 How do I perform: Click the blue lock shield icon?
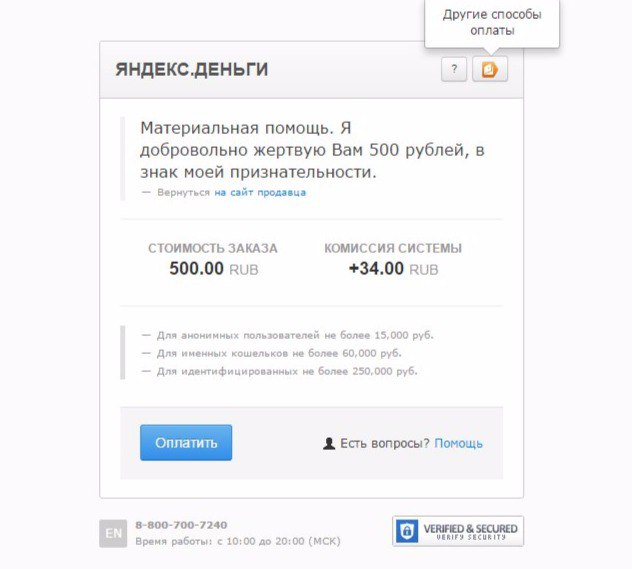pyautogui.click(x=407, y=531)
